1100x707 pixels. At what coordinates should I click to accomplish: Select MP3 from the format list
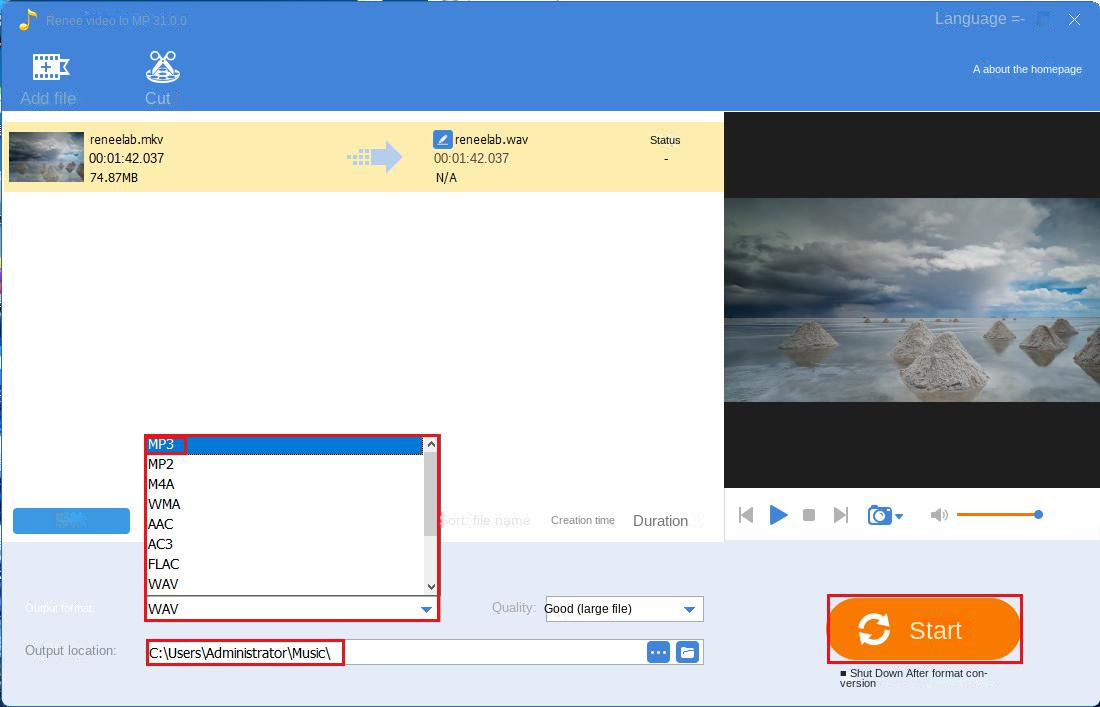click(x=161, y=445)
